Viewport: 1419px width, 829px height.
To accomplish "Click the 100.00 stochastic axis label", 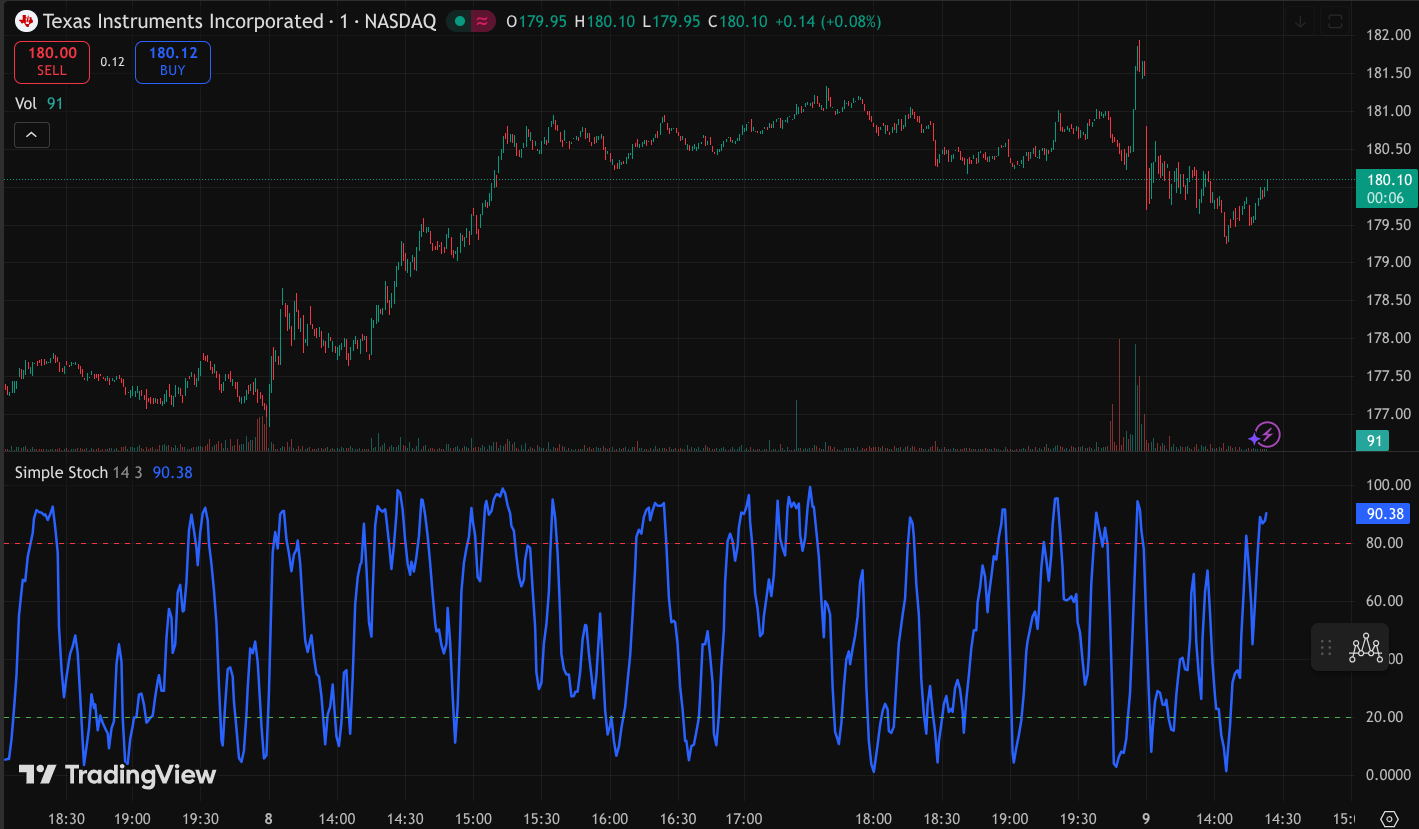I will tap(1388, 485).
